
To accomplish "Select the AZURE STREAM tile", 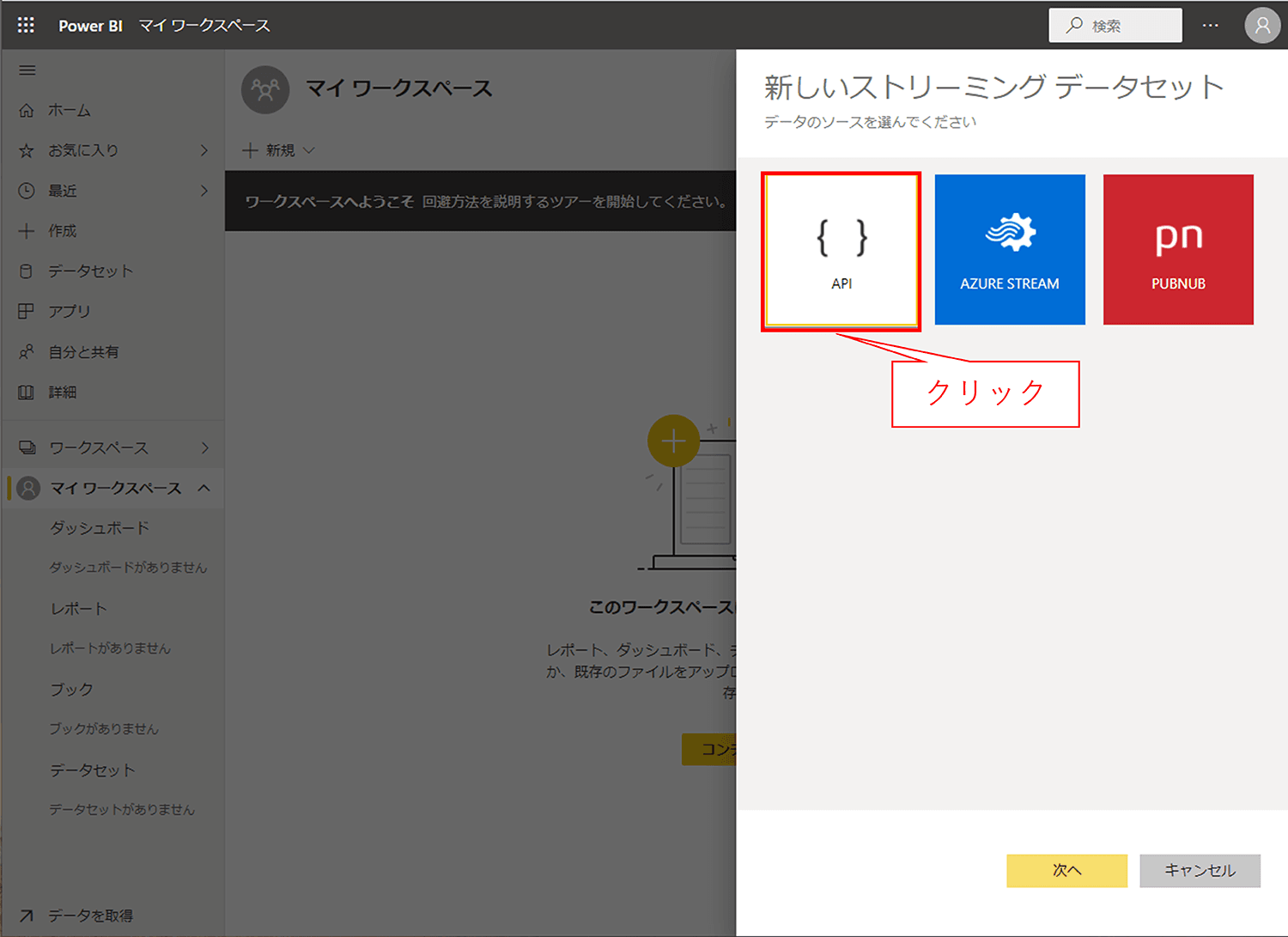I will click(x=1010, y=250).
